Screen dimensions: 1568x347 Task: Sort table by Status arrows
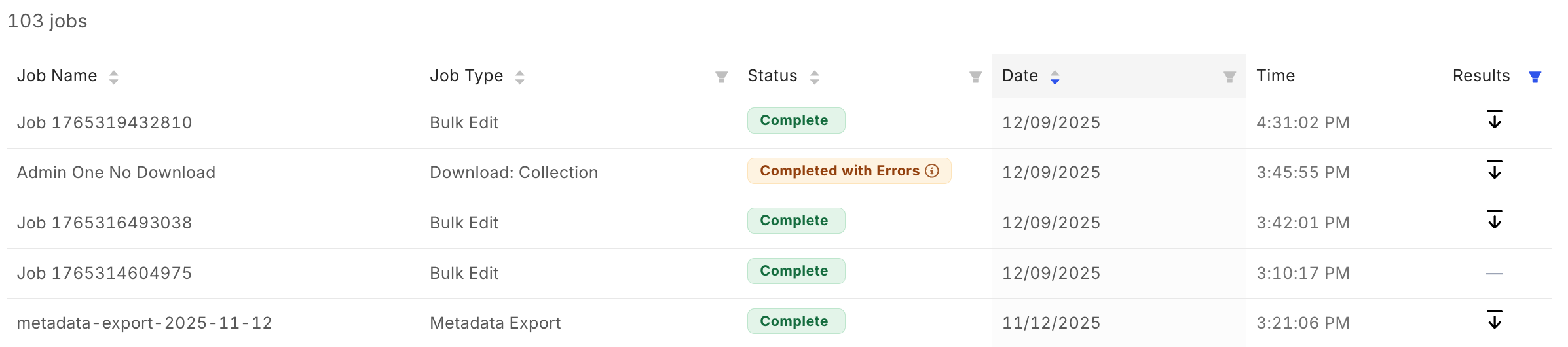tap(814, 77)
